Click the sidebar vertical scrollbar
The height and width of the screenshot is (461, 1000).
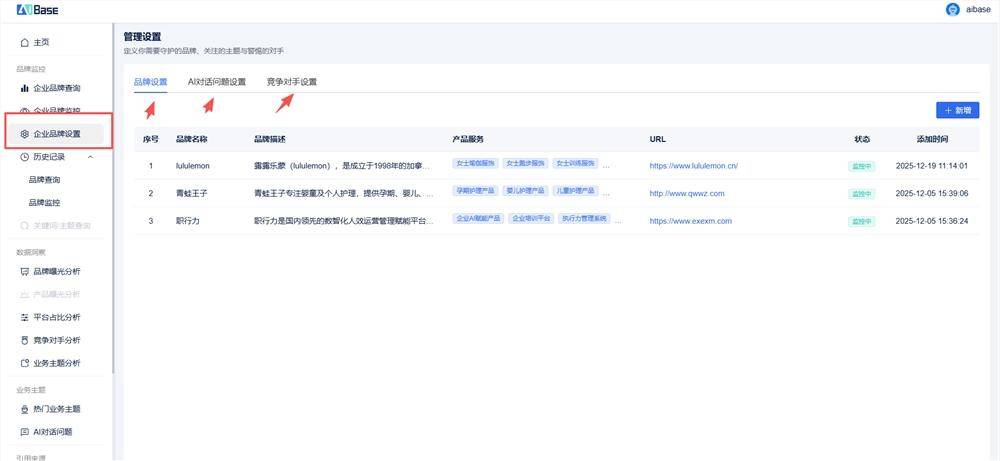(x=113, y=198)
